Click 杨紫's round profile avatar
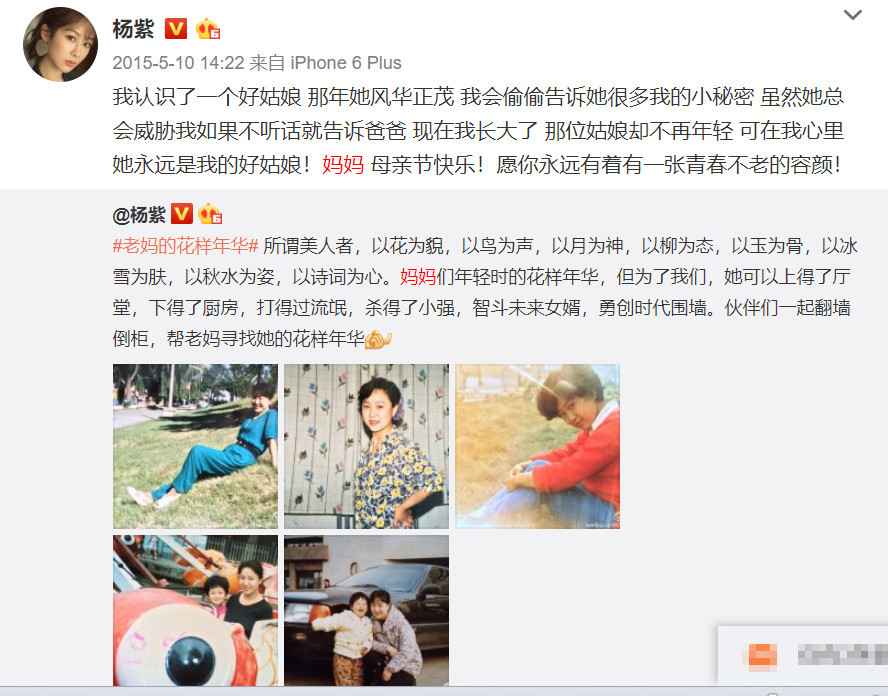Viewport: 888px width, 696px height. tap(60, 44)
